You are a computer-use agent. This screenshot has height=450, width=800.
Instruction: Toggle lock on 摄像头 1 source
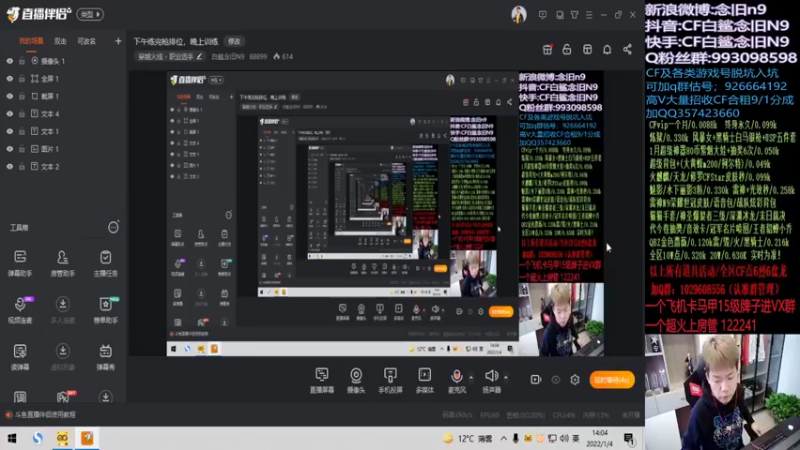tap(22, 61)
